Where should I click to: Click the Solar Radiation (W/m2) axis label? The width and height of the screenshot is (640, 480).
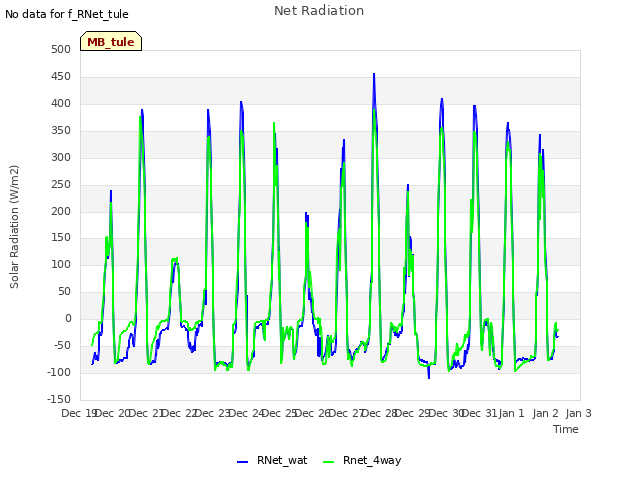[14, 227]
